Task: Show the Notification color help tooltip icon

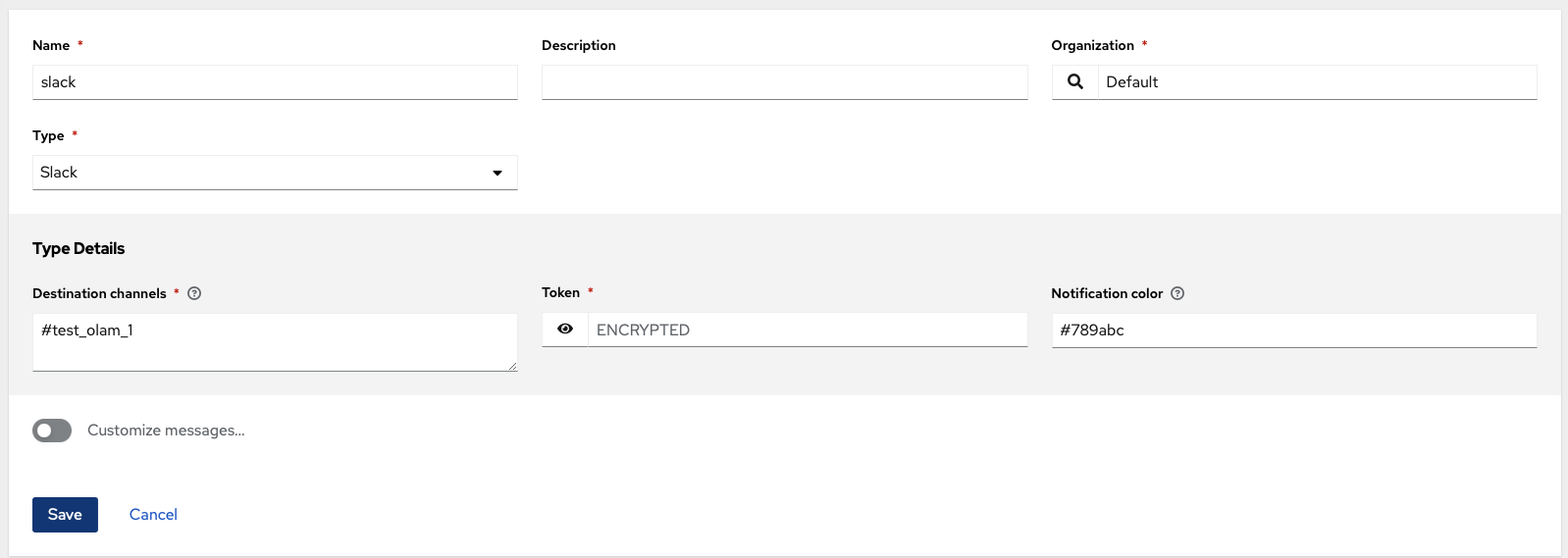Action: [1177, 293]
